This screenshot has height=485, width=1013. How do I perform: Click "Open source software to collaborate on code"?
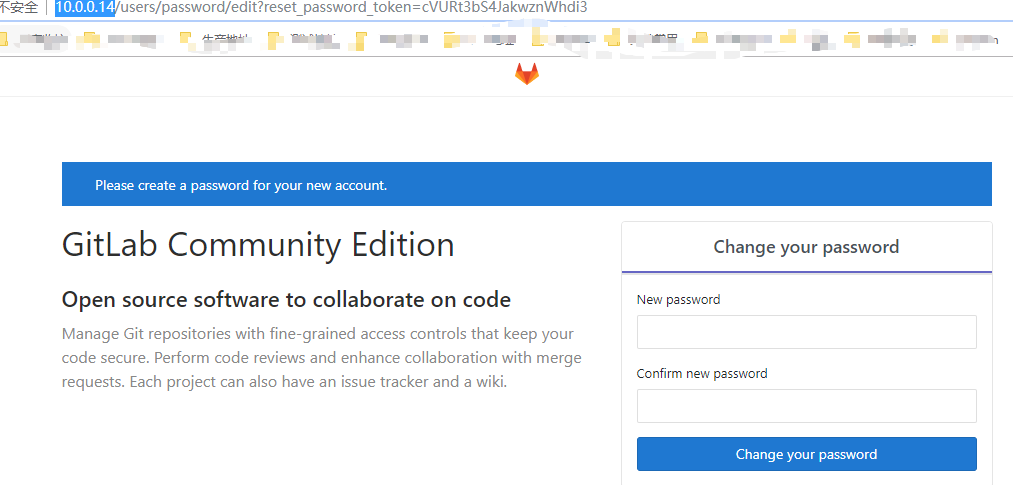pyautogui.click(x=286, y=300)
